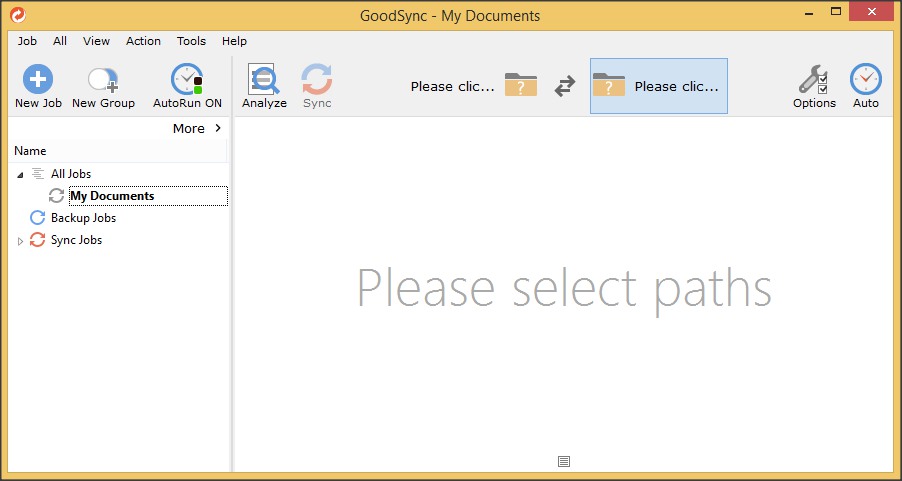Open the Tools menu
This screenshot has height=481, width=902.
pos(191,41)
